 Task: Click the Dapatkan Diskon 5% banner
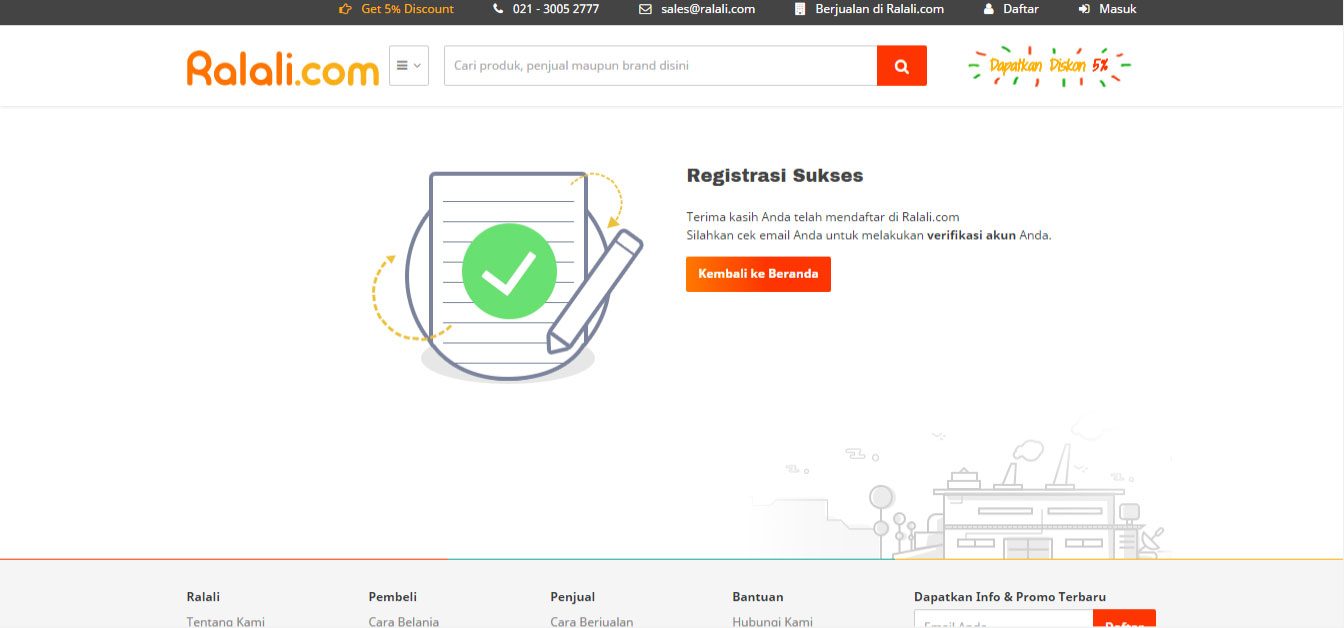pos(1049,66)
